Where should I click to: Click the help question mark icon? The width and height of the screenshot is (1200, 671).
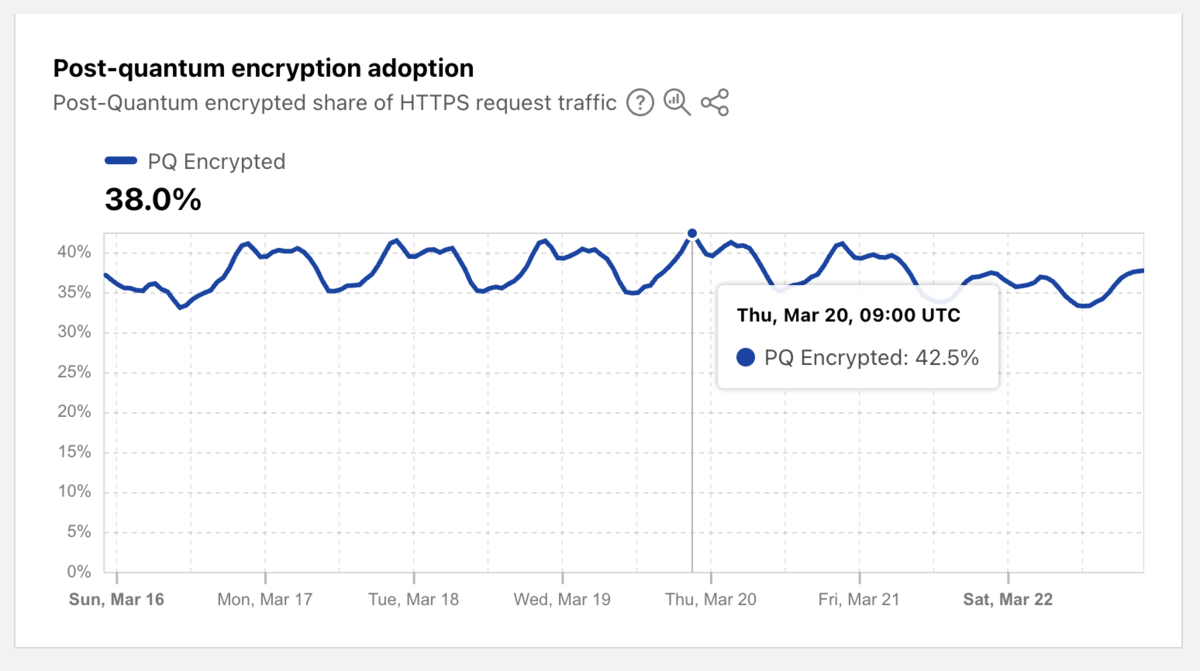pyautogui.click(x=640, y=102)
